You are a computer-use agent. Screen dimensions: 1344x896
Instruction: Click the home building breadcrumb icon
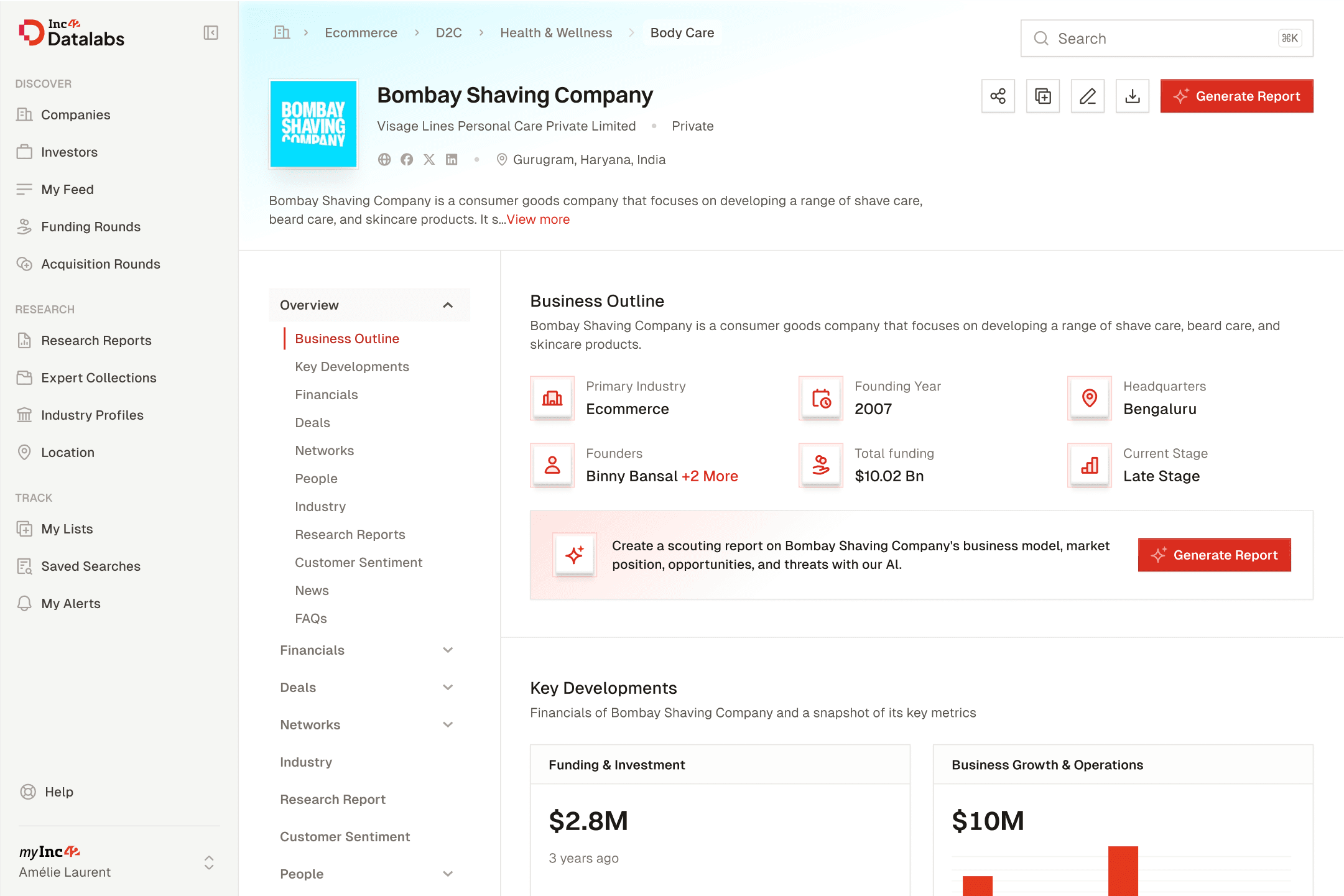click(x=282, y=32)
